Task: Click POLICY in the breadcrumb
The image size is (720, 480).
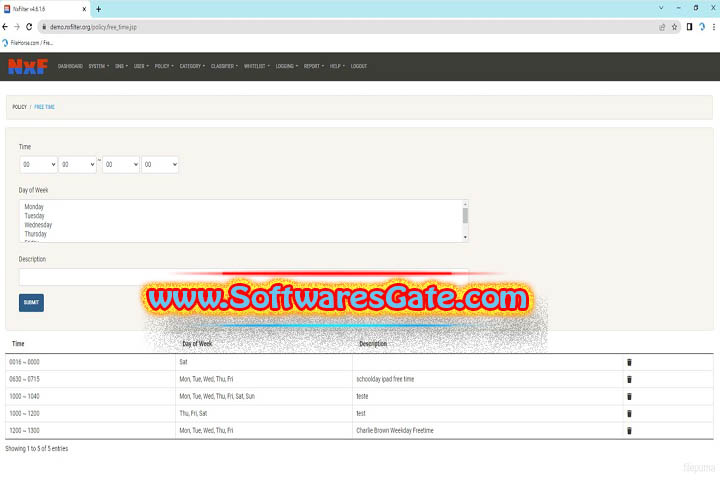Action: coord(19,107)
